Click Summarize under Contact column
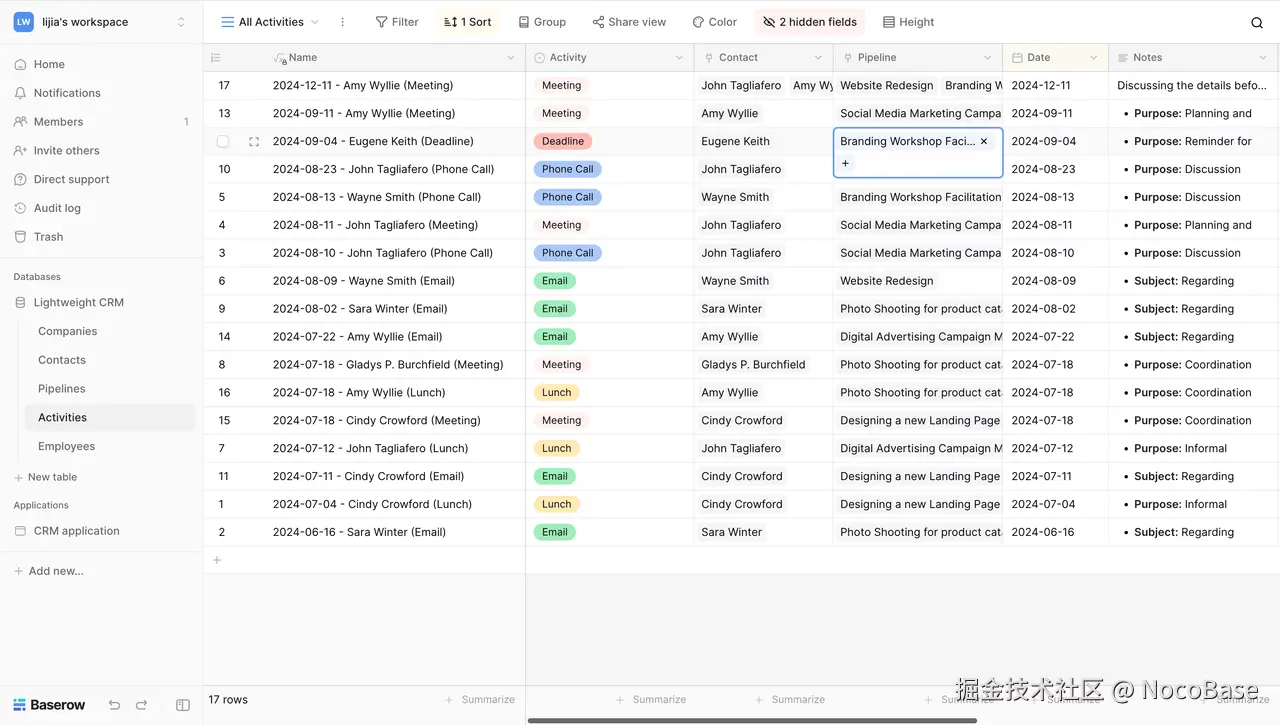This screenshot has height=725, width=1280. pyautogui.click(x=790, y=700)
